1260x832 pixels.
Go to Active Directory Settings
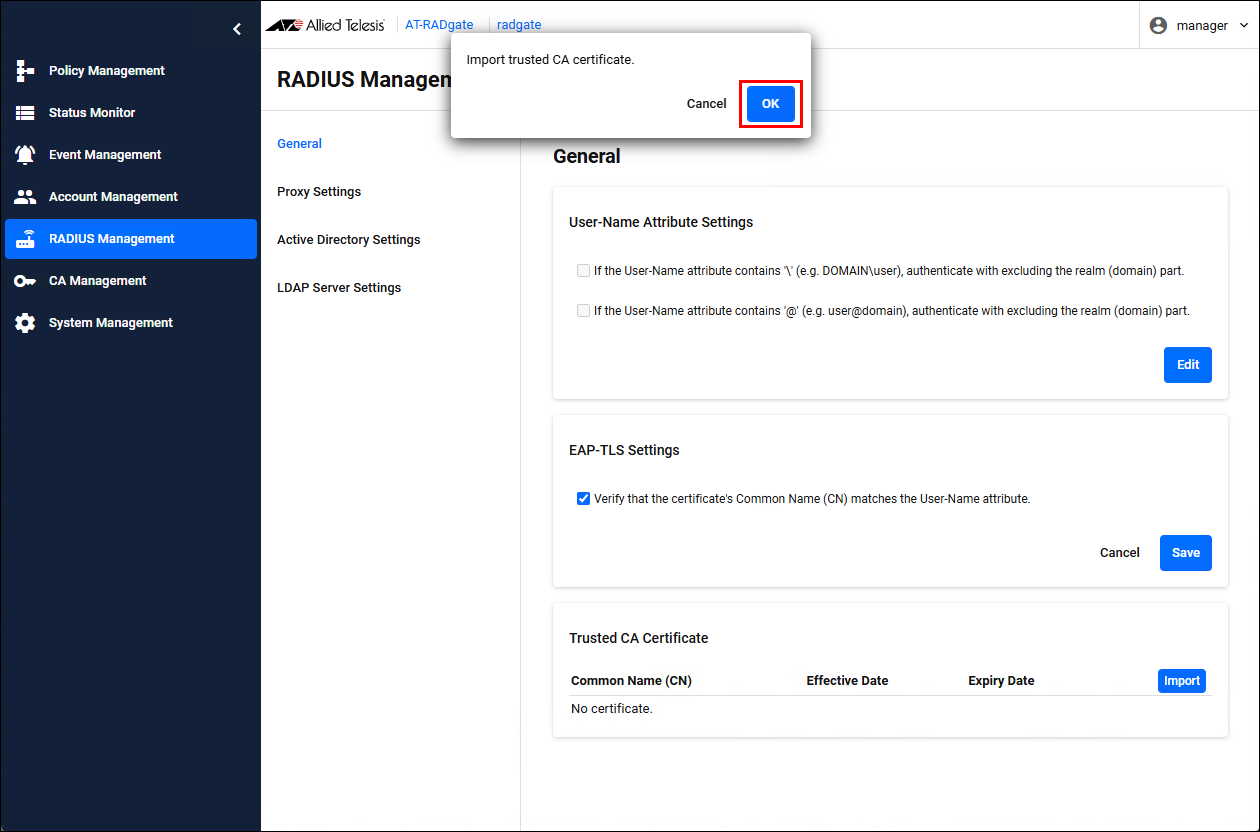click(x=349, y=240)
